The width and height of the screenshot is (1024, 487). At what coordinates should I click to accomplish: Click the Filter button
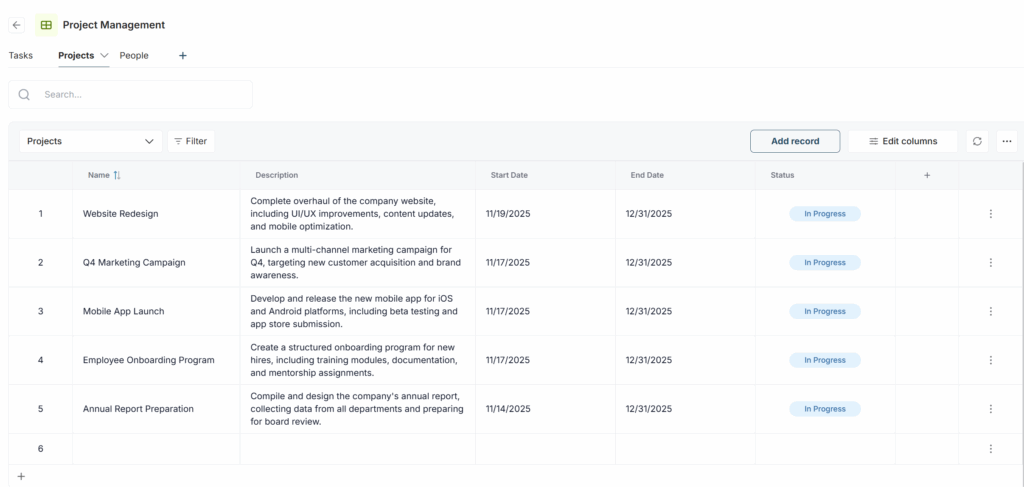point(190,141)
